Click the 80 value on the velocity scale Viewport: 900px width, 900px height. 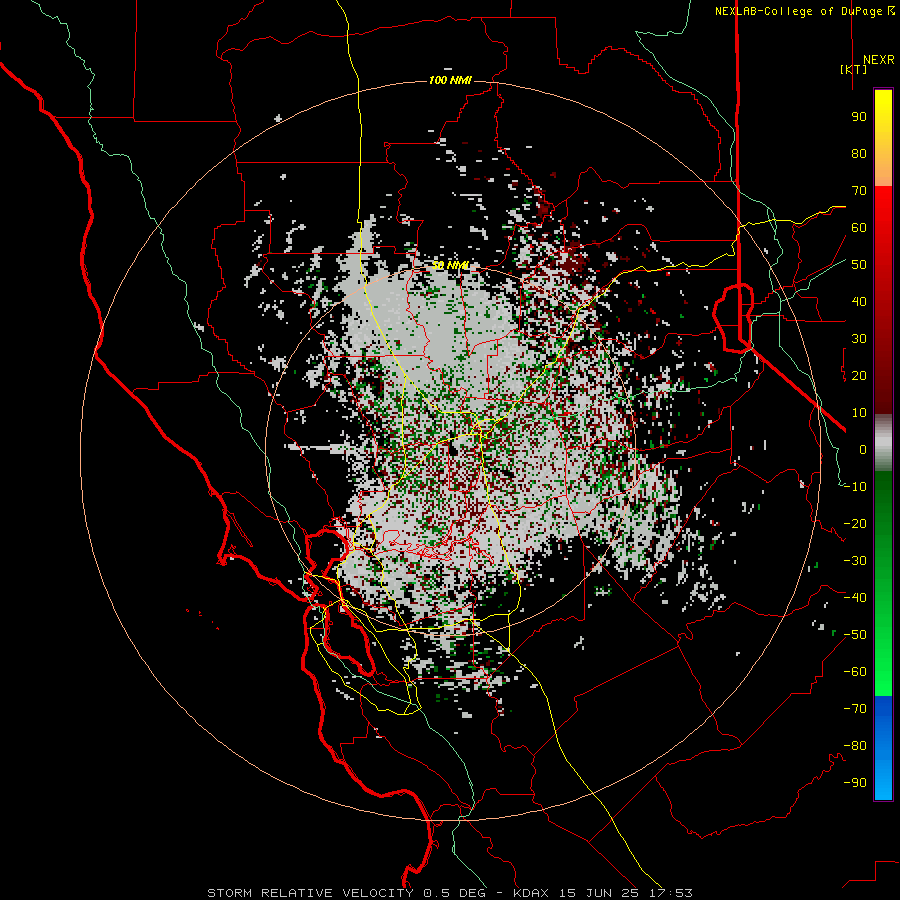(859, 153)
